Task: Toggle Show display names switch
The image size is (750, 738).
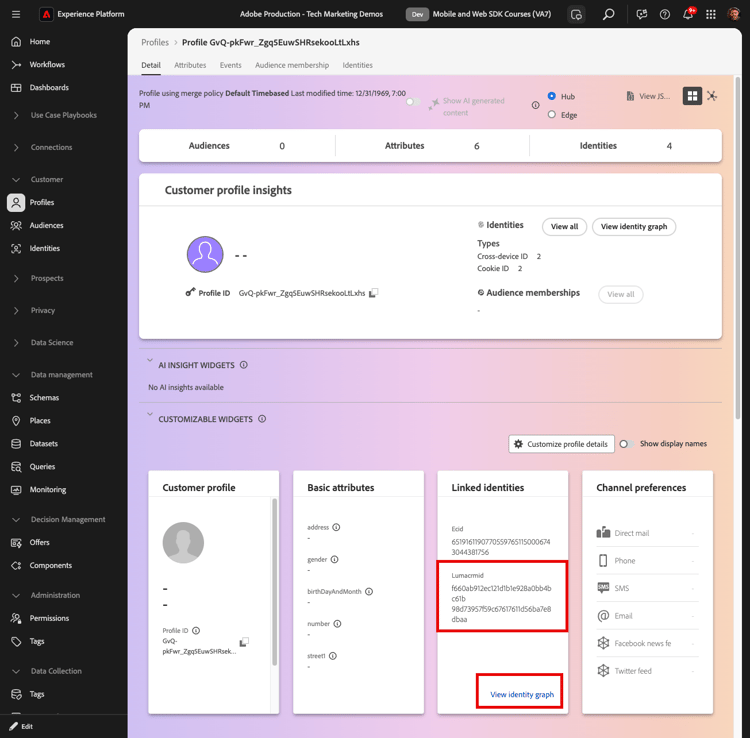Action: [x=627, y=444]
